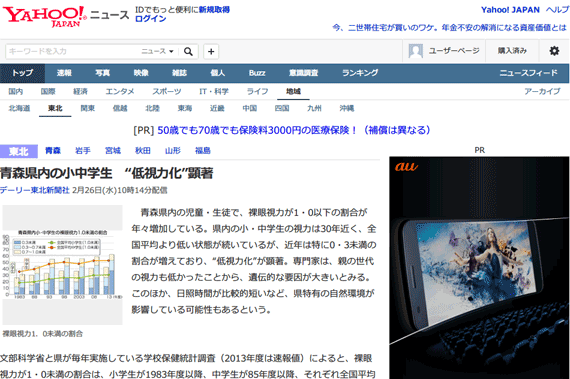The height and width of the screenshot is (379, 570).
Task: Select 四国 region
Action: tap(282, 108)
